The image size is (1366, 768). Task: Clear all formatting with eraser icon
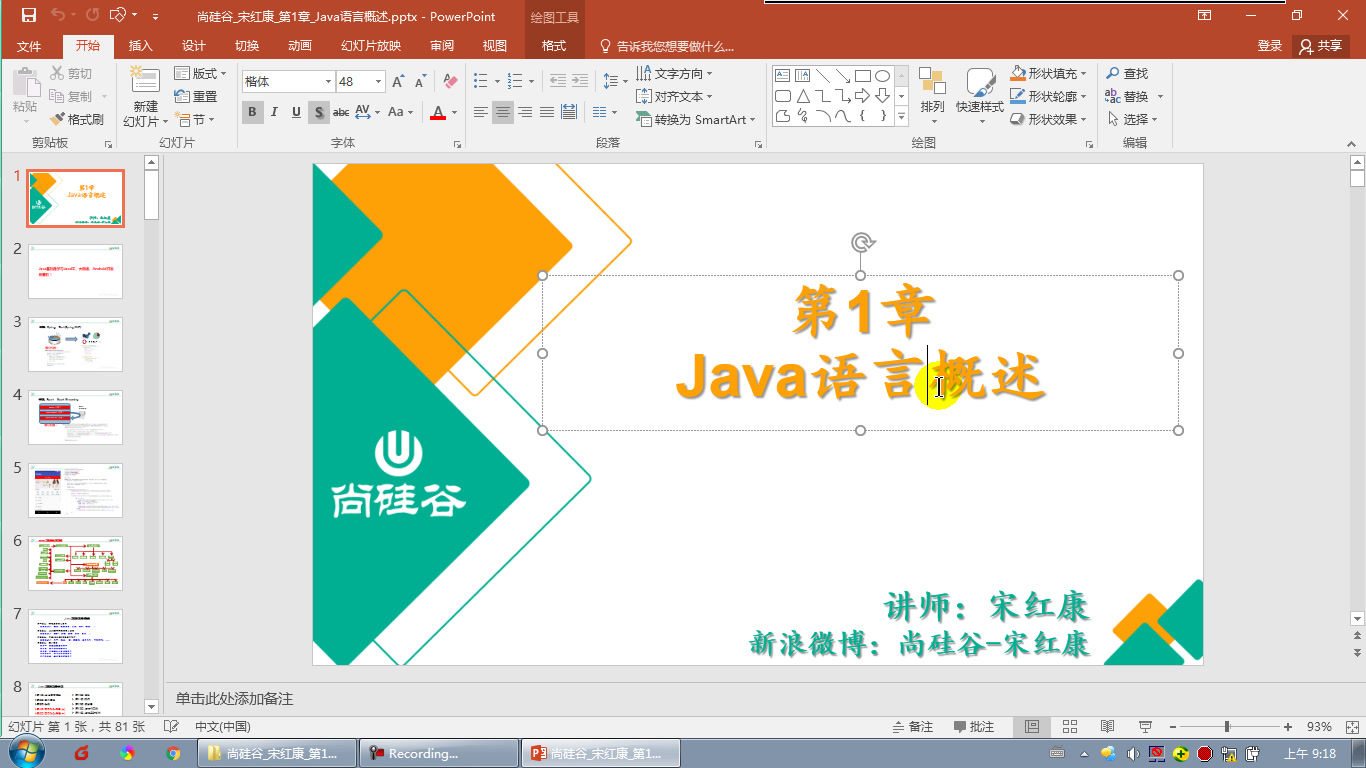(x=449, y=82)
